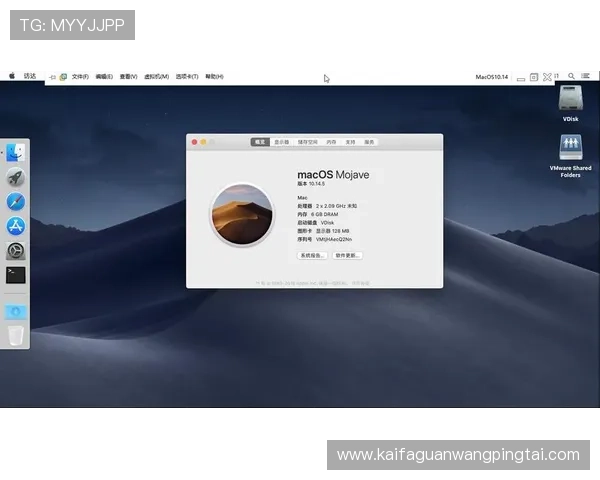
Task: Click the Apple Inc. copyright footer text
Action: pos(313,283)
